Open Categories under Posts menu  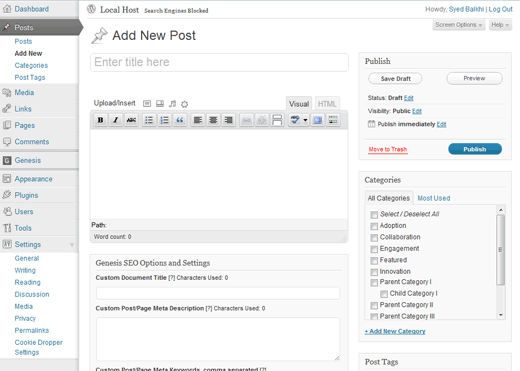click(x=31, y=65)
